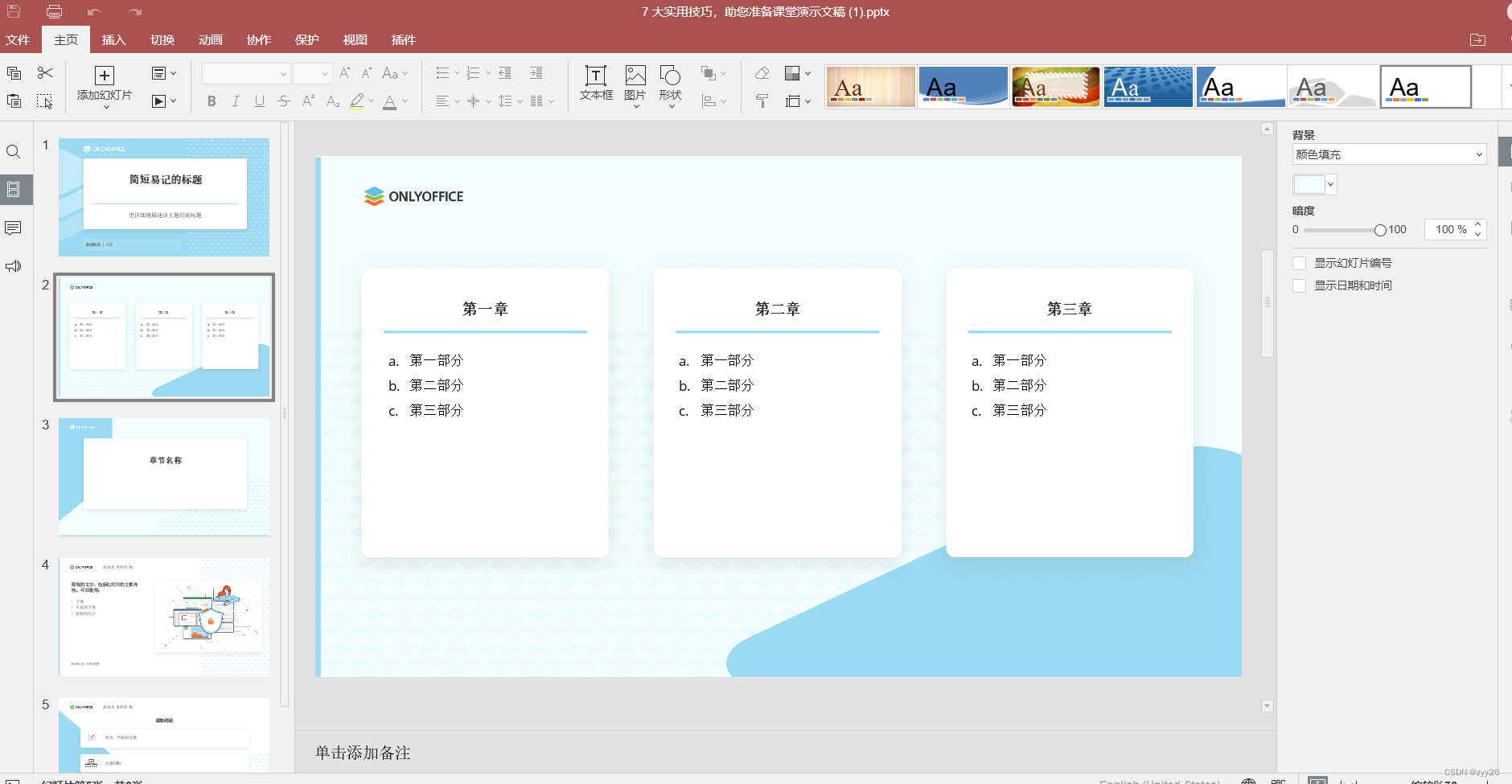Image resolution: width=1512 pixels, height=784 pixels.
Task: Open the highlight color picker arrow
Action: 371,101
